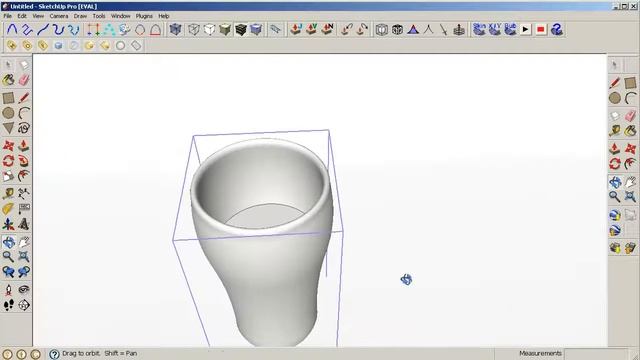Viewport: 640px width, 360px height.
Task: Select the Follow Me tool in left toolbar
Action: pos(24,161)
